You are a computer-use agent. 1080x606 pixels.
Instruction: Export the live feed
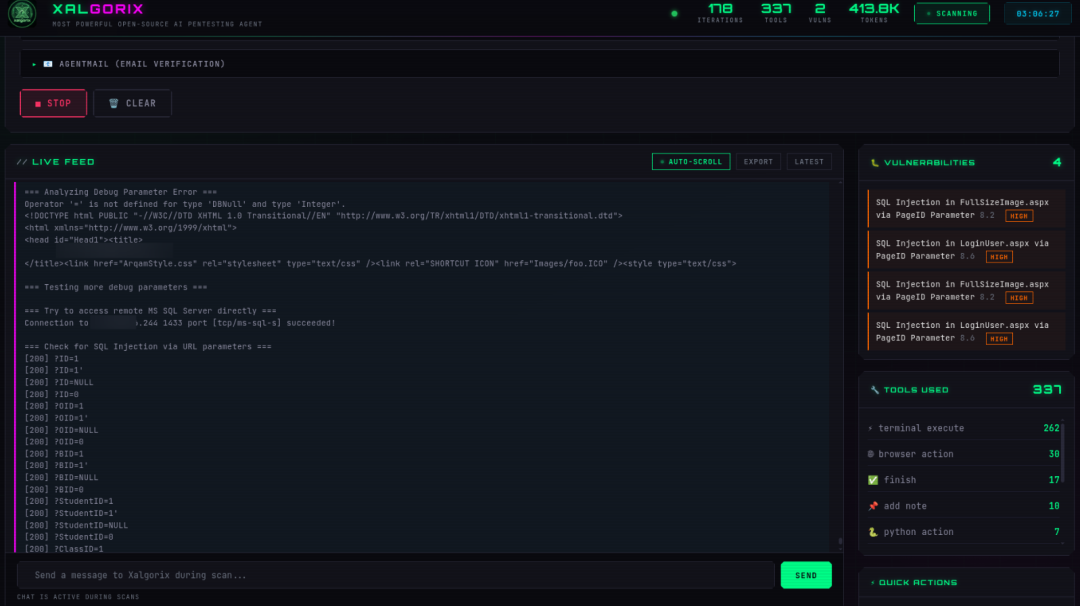coord(758,162)
